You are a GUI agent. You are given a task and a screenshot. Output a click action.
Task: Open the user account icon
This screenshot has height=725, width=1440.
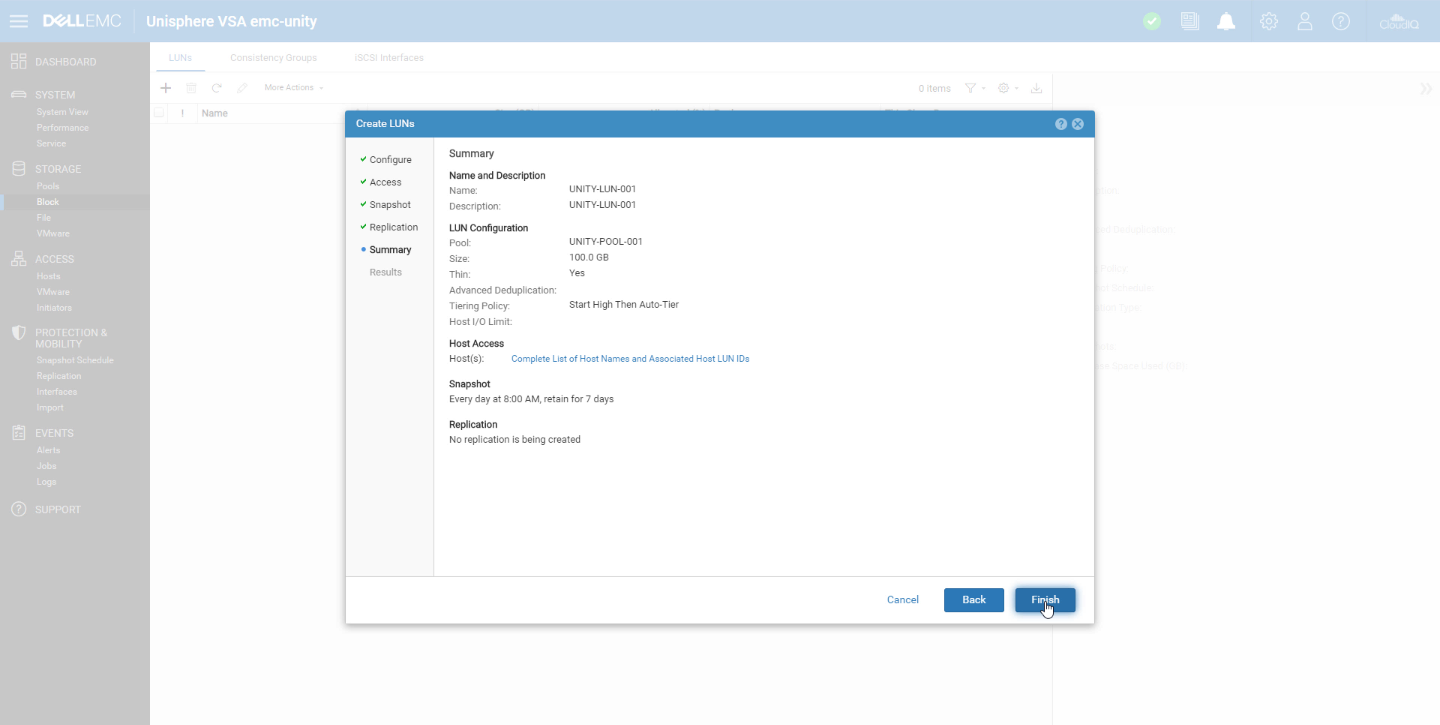[x=1305, y=21]
